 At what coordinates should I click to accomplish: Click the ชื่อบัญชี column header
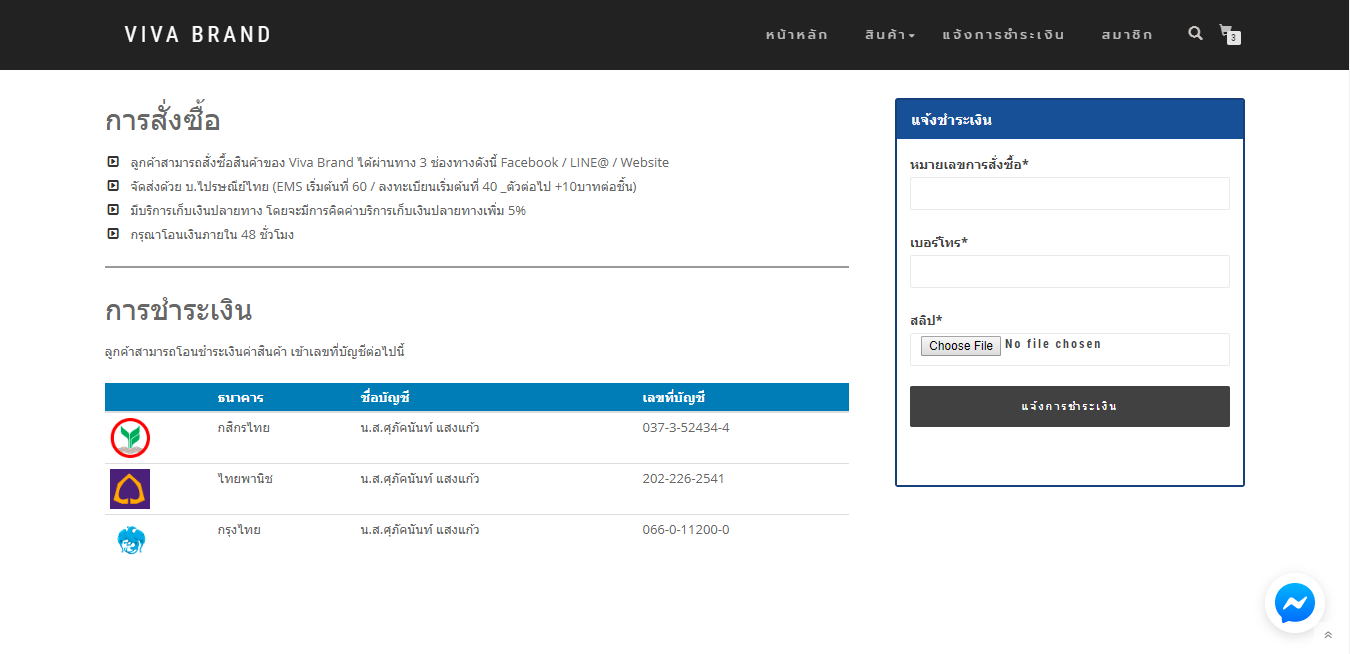pyautogui.click(x=385, y=398)
